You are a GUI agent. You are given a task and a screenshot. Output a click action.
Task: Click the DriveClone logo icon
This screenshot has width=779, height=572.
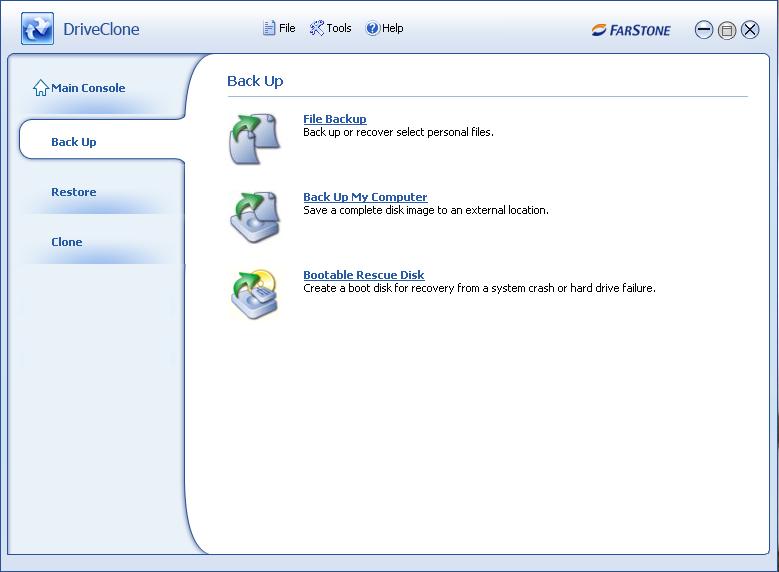[37, 29]
